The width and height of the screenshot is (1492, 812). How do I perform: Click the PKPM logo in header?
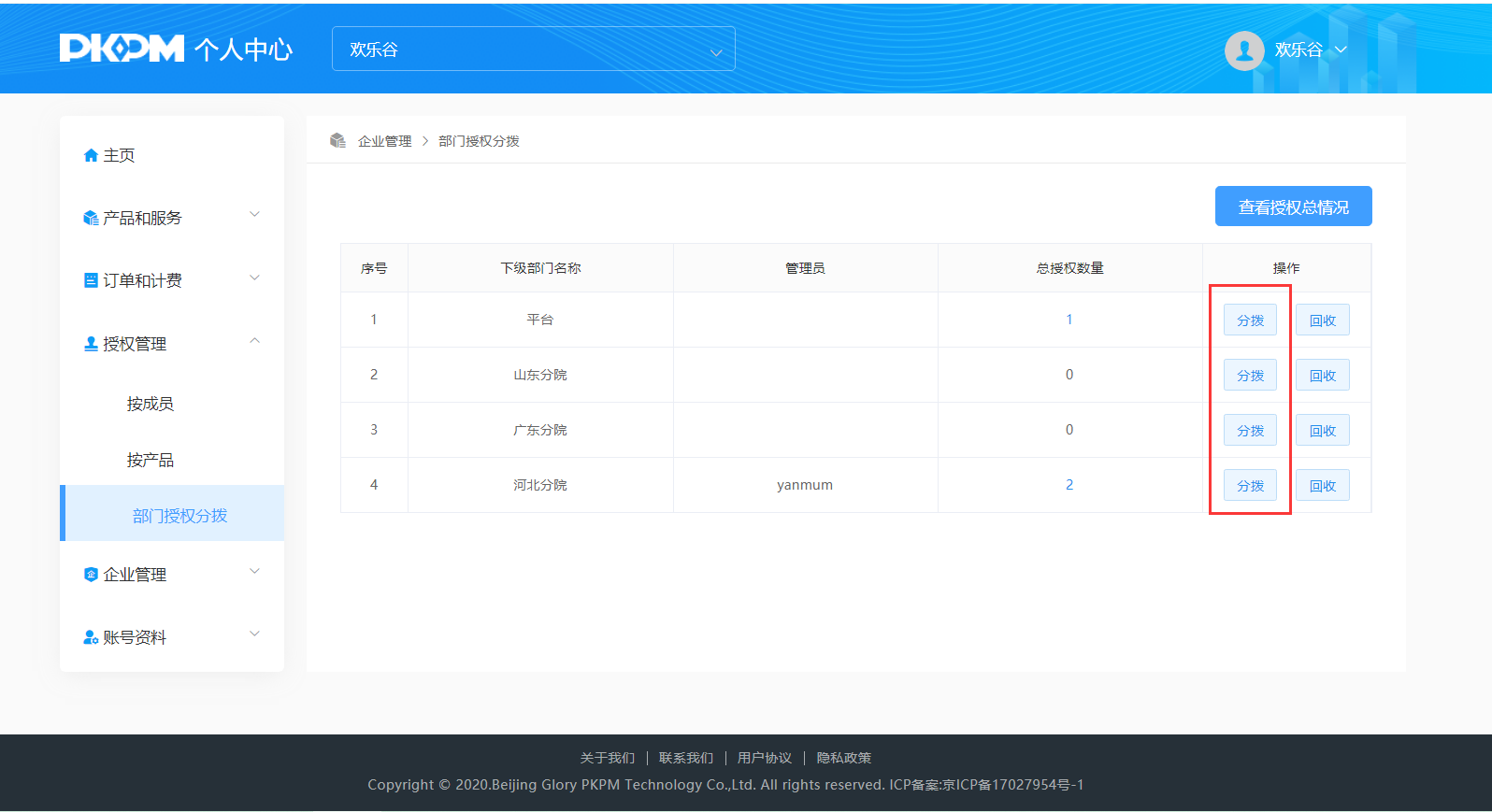tap(122, 49)
